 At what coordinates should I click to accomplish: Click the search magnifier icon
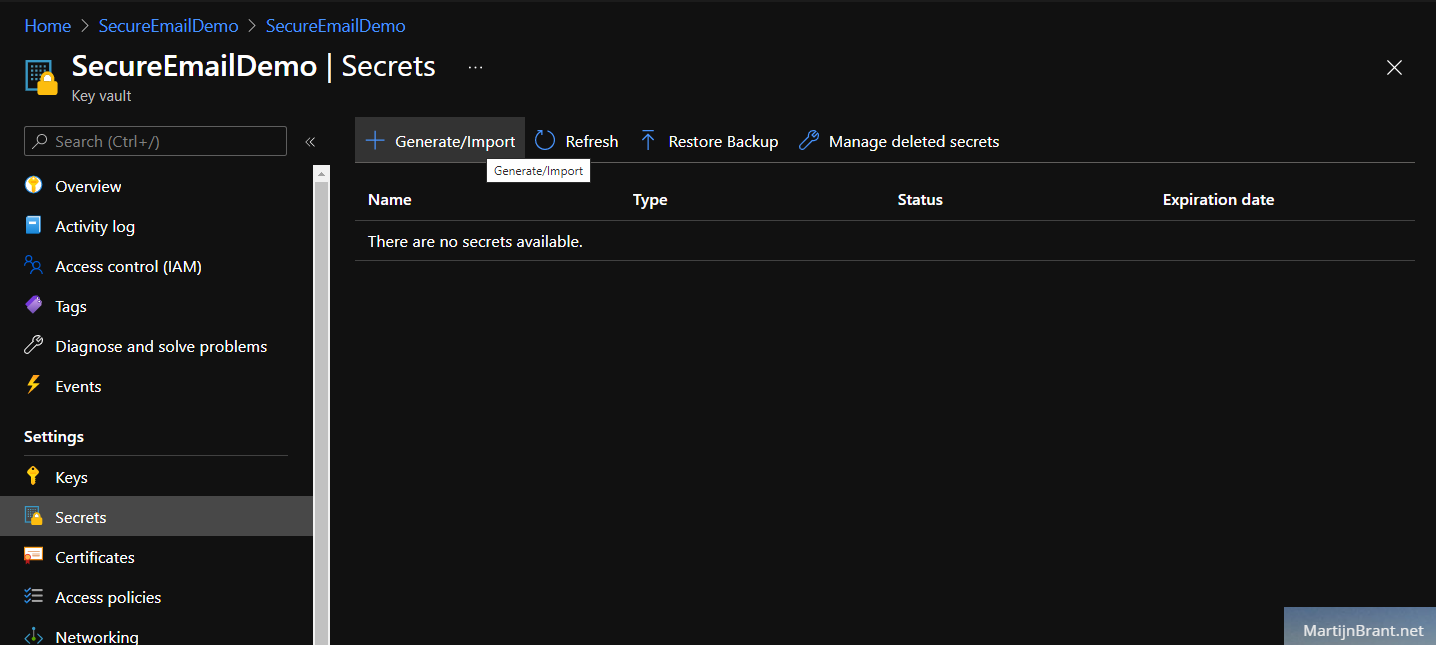tap(40, 141)
